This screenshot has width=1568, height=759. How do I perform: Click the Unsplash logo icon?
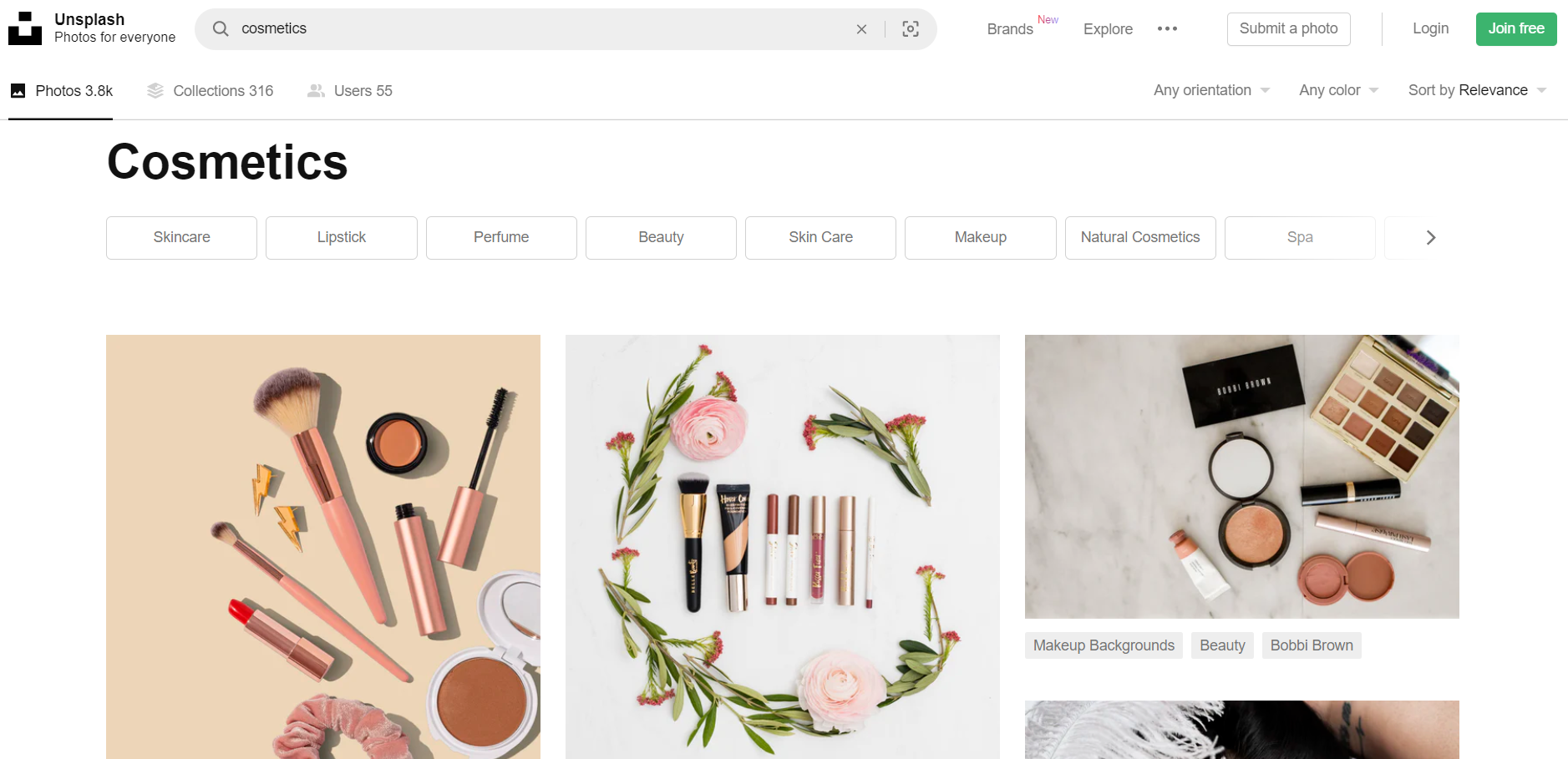point(25,28)
